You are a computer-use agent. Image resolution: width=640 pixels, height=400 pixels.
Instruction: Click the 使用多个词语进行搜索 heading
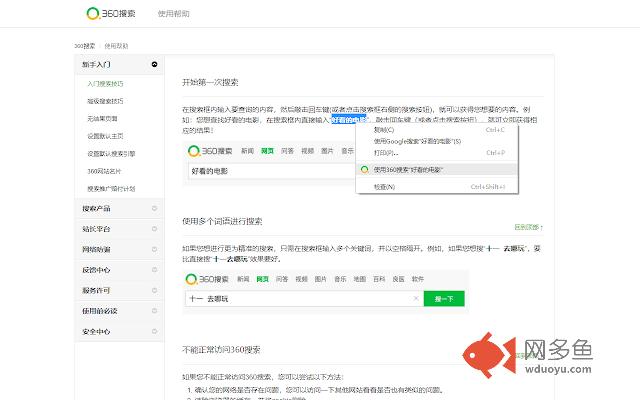click(x=222, y=222)
